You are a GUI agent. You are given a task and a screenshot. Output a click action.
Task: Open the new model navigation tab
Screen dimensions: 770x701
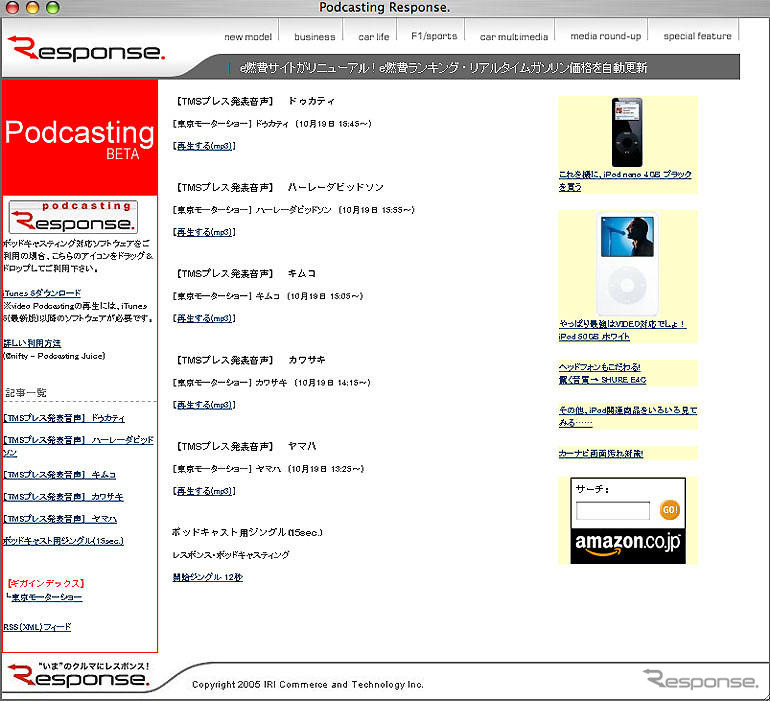click(x=248, y=37)
